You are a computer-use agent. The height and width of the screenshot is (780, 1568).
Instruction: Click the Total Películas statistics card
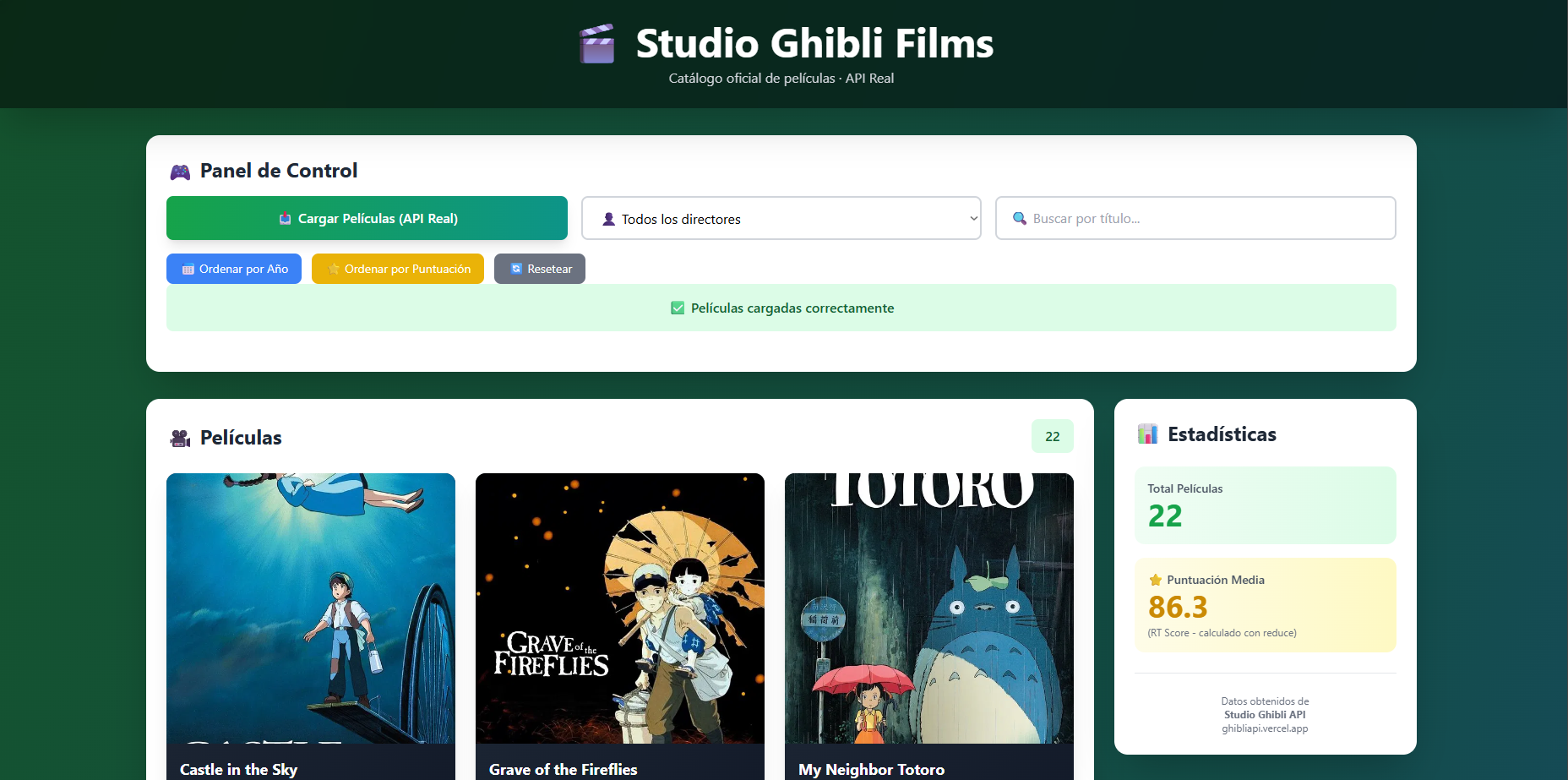1266,505
